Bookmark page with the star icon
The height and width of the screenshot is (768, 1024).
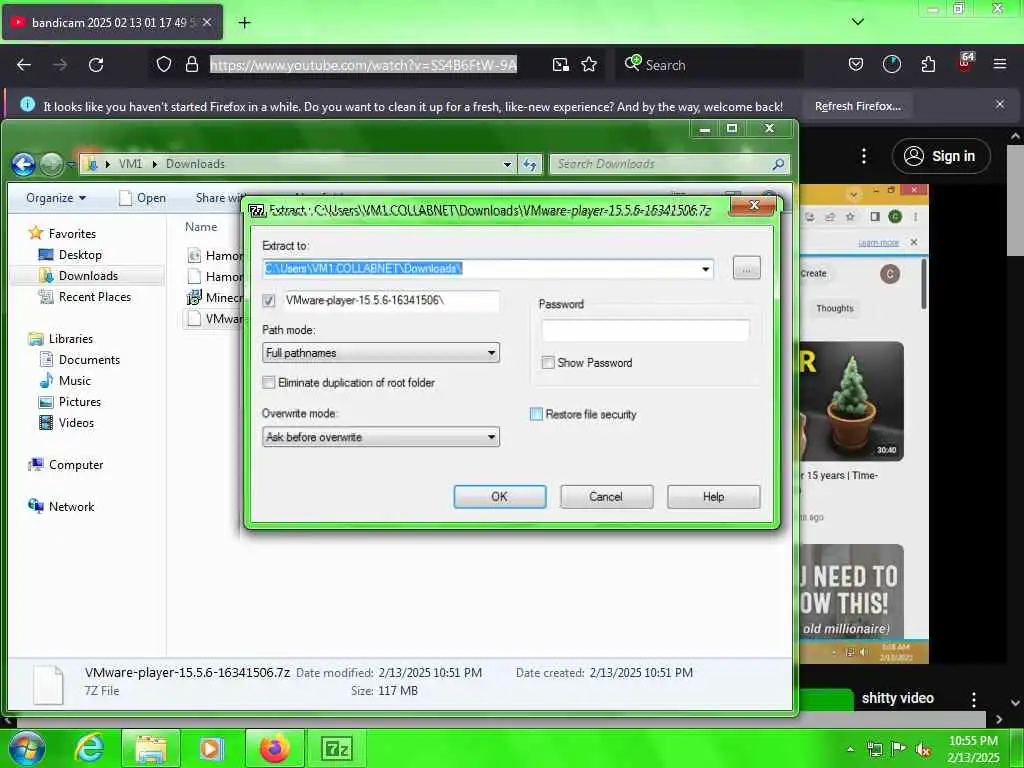pos(589,64)
